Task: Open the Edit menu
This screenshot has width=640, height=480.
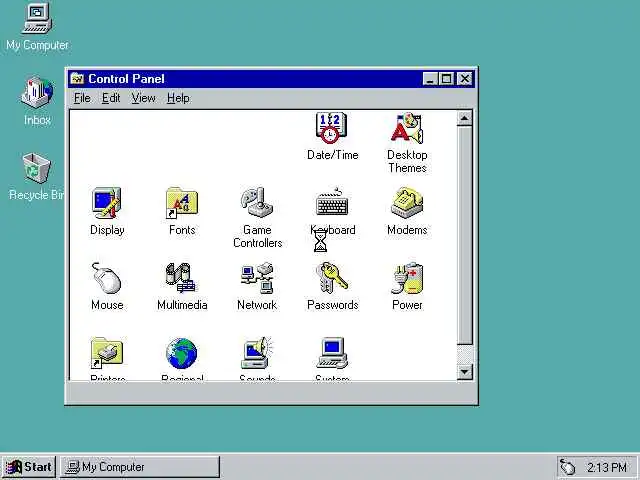Action: (111, 98)
